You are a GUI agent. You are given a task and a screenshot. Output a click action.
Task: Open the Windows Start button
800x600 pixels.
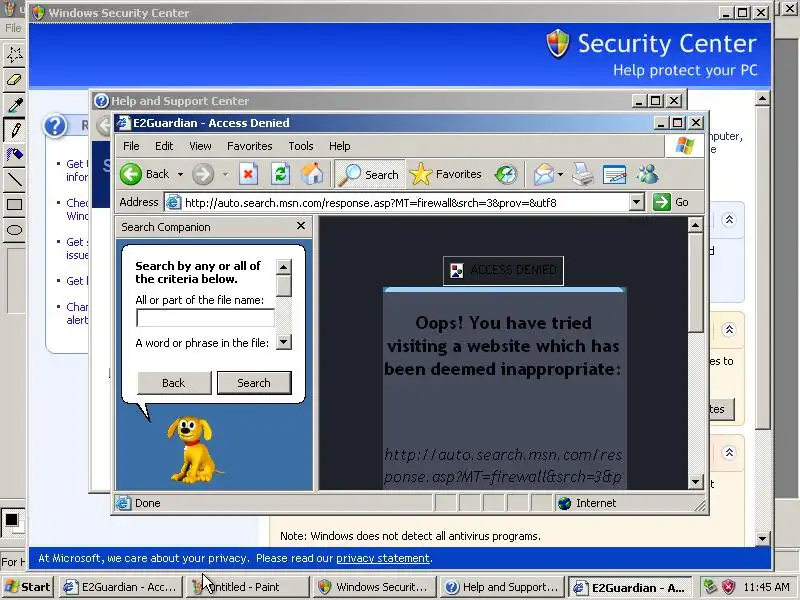coord(28,587)
